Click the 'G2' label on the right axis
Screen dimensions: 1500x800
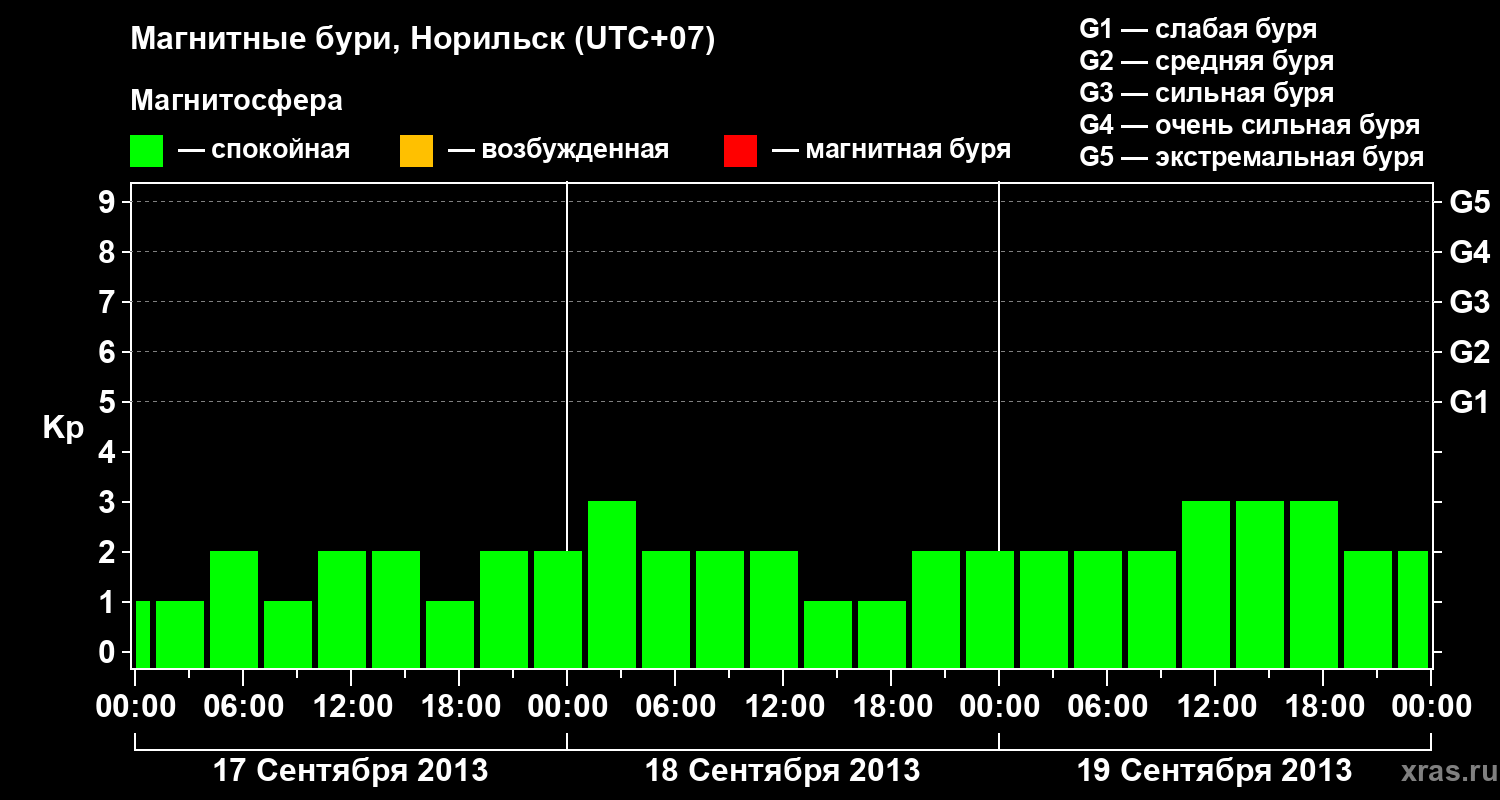click(x=1470, y=353)
